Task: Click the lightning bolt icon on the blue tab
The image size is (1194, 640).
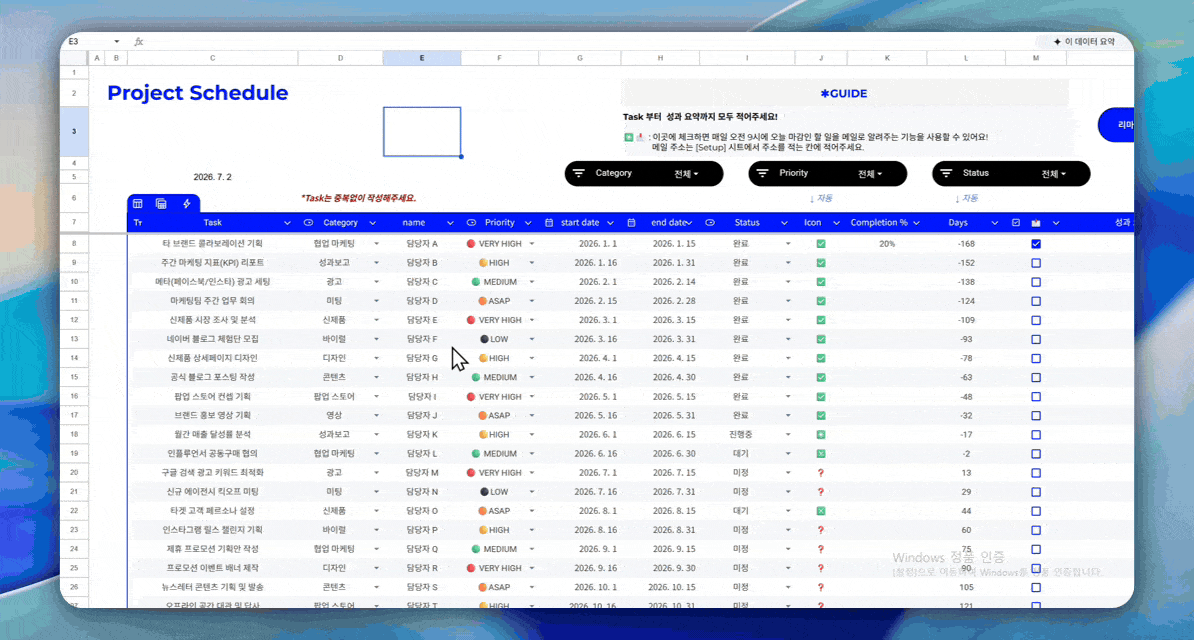Action: click(187, 203)
